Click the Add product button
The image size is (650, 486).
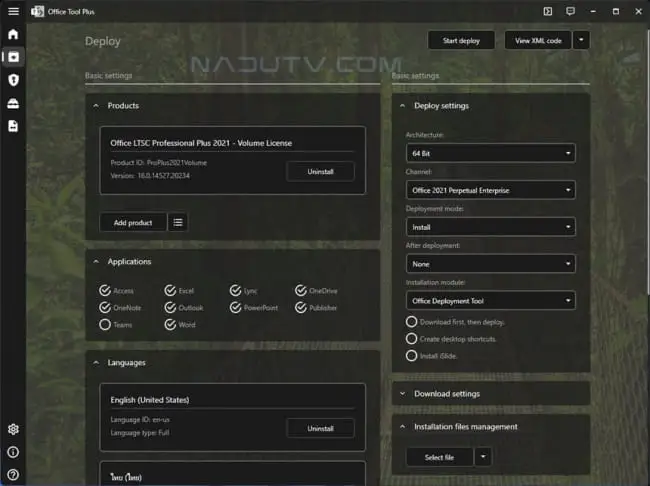pyautogui.click(x=133, y=223)
